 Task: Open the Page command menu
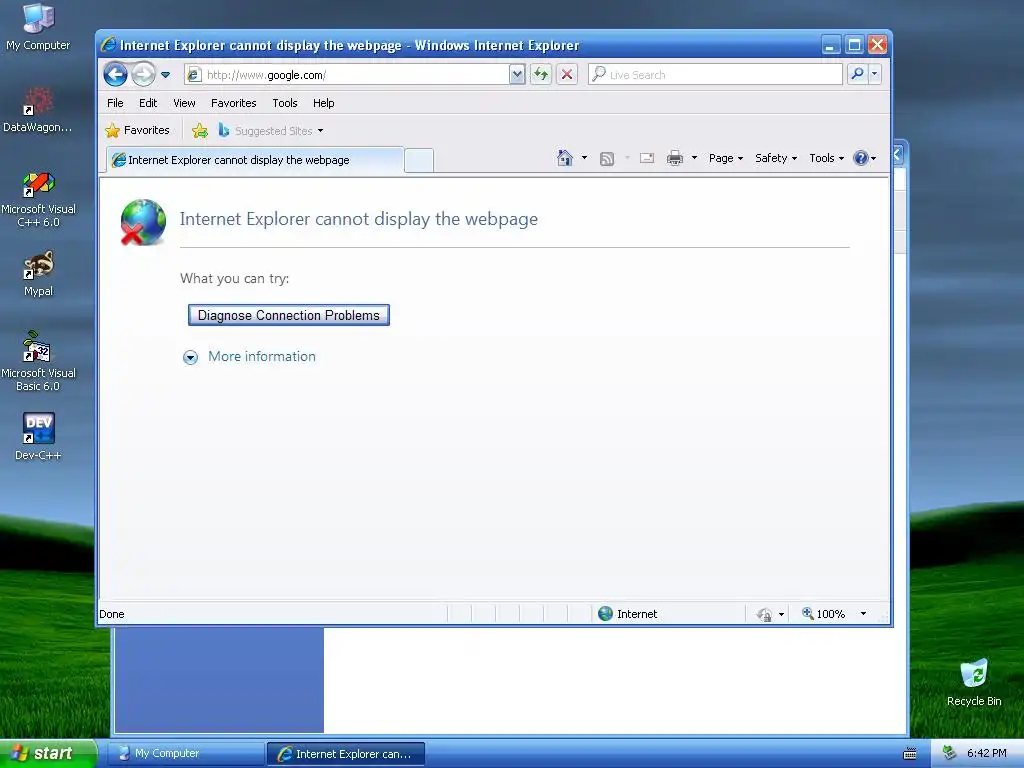pos(726,158)
